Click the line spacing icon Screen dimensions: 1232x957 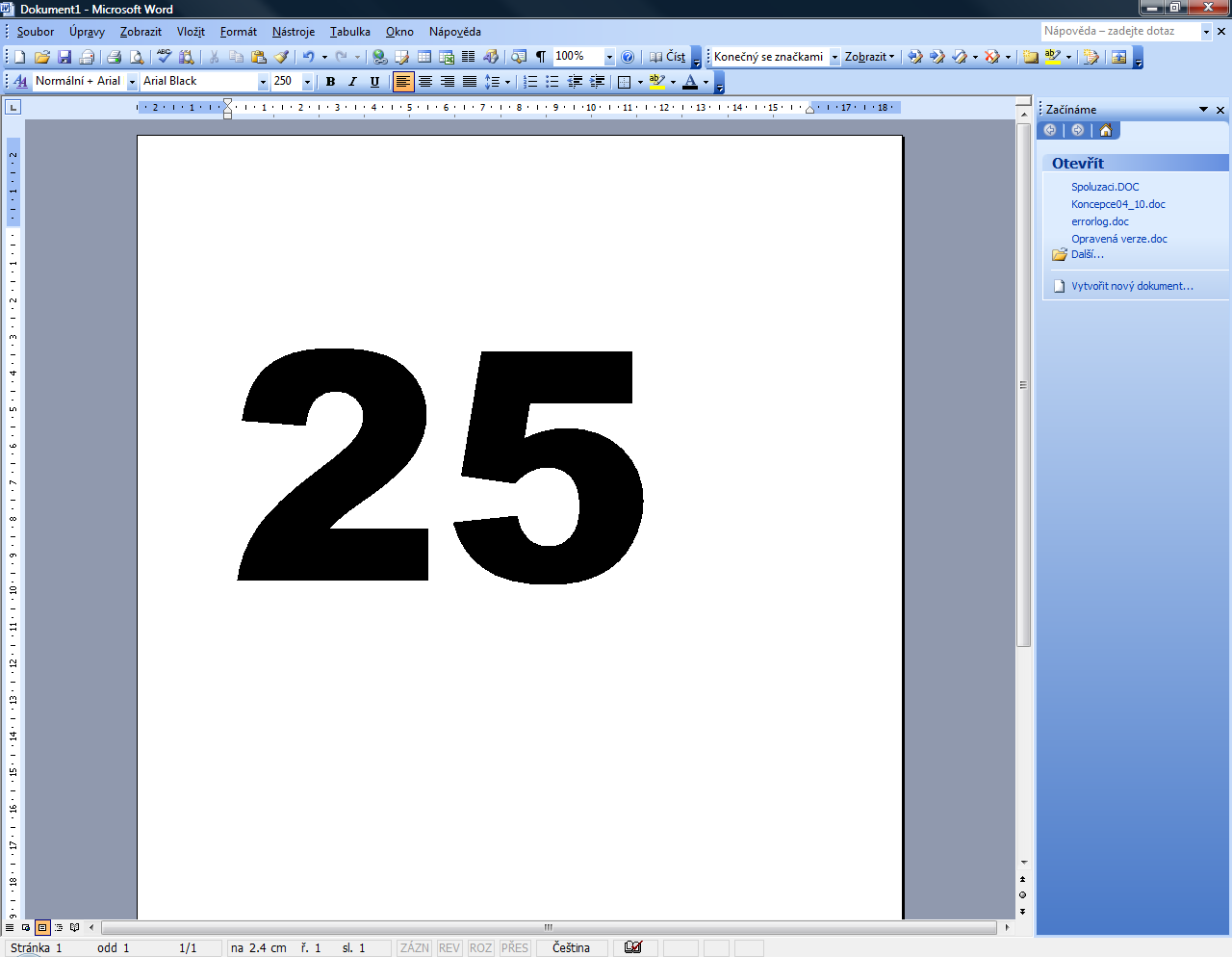click(x=492, y=82)
